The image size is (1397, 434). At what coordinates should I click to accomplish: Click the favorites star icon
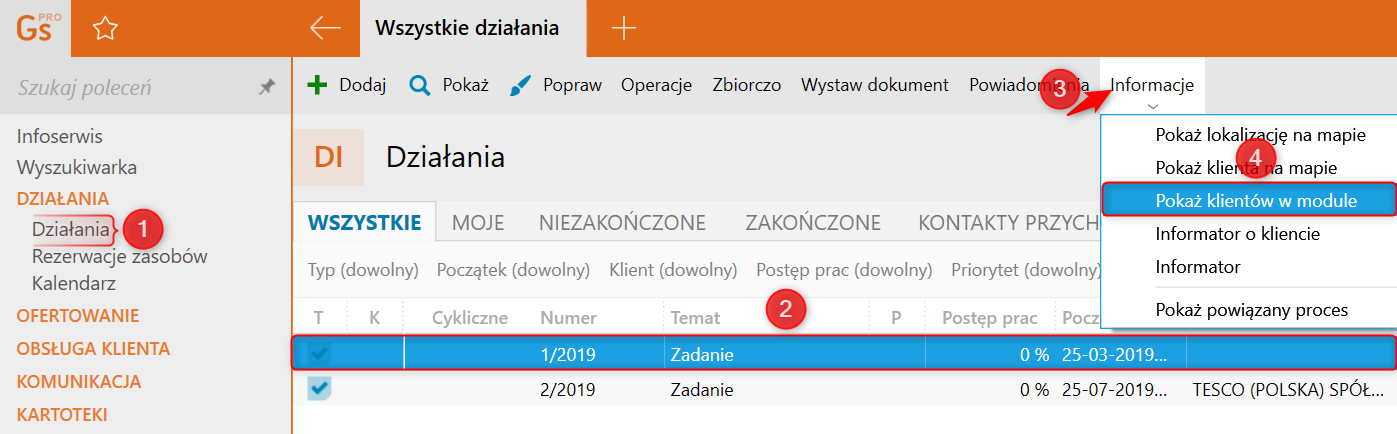point(104,29)
